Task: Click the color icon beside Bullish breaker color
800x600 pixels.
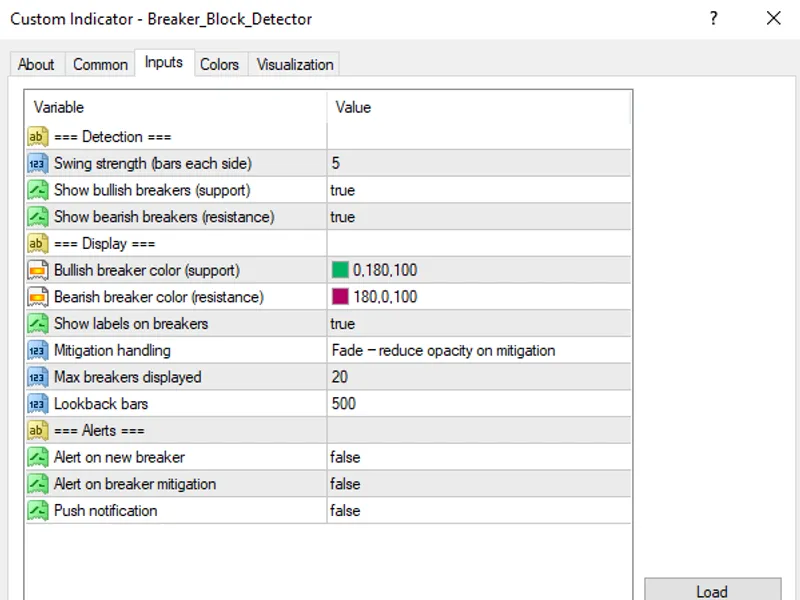Action: point(38,270)
